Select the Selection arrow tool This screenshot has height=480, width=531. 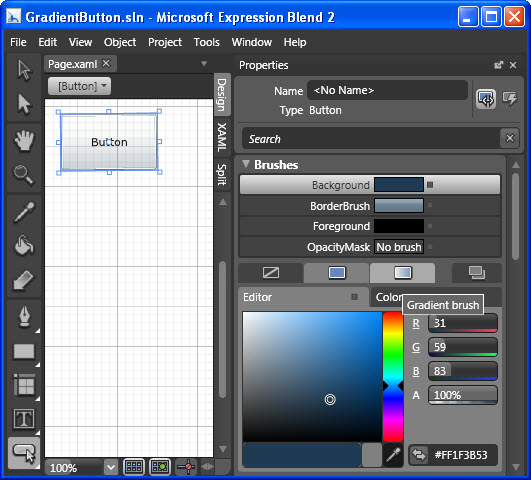[x=24, y=70]
